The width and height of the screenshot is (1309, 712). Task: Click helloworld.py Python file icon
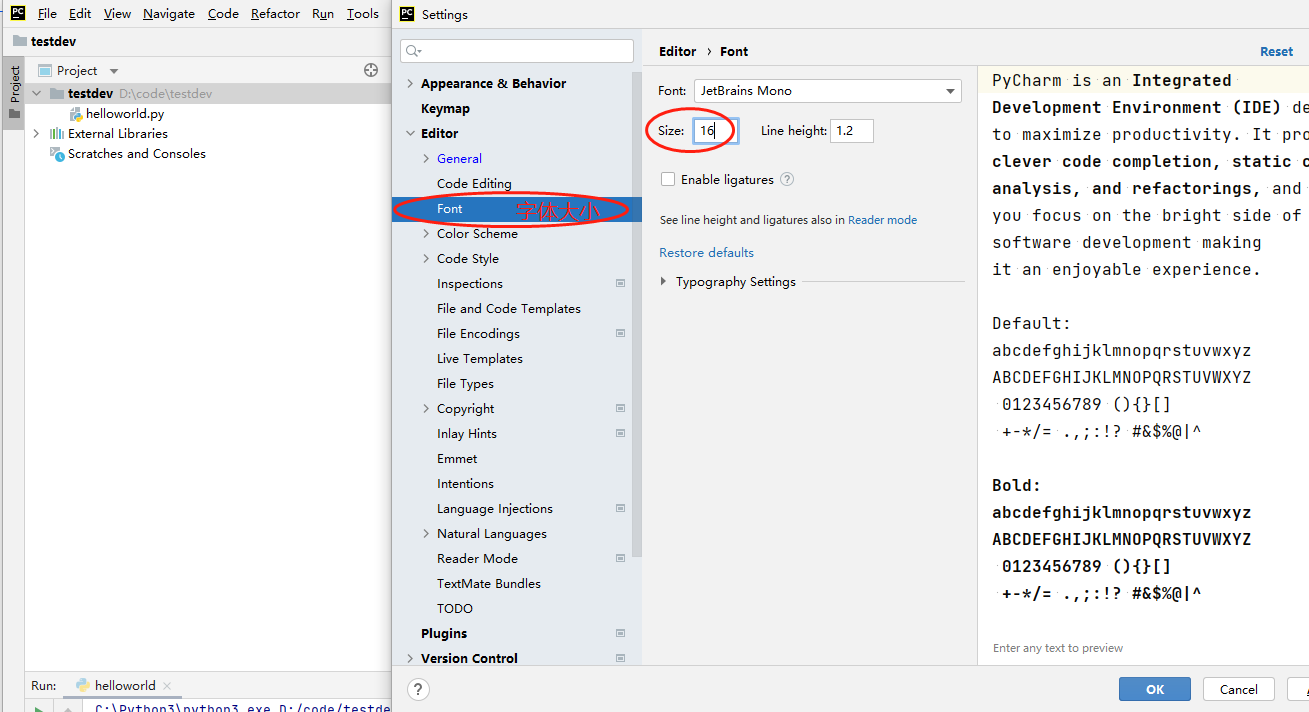[x=76, y=114]
